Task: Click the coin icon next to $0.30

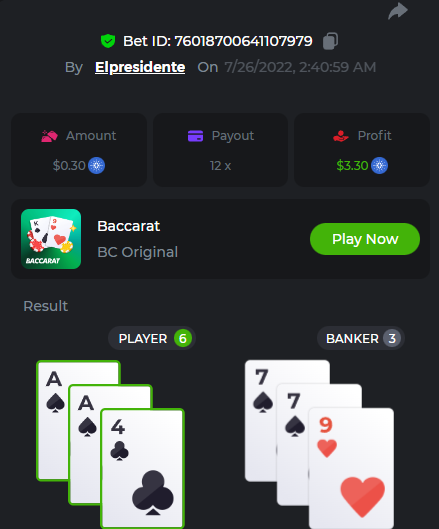Action: [x=97, y=166]
